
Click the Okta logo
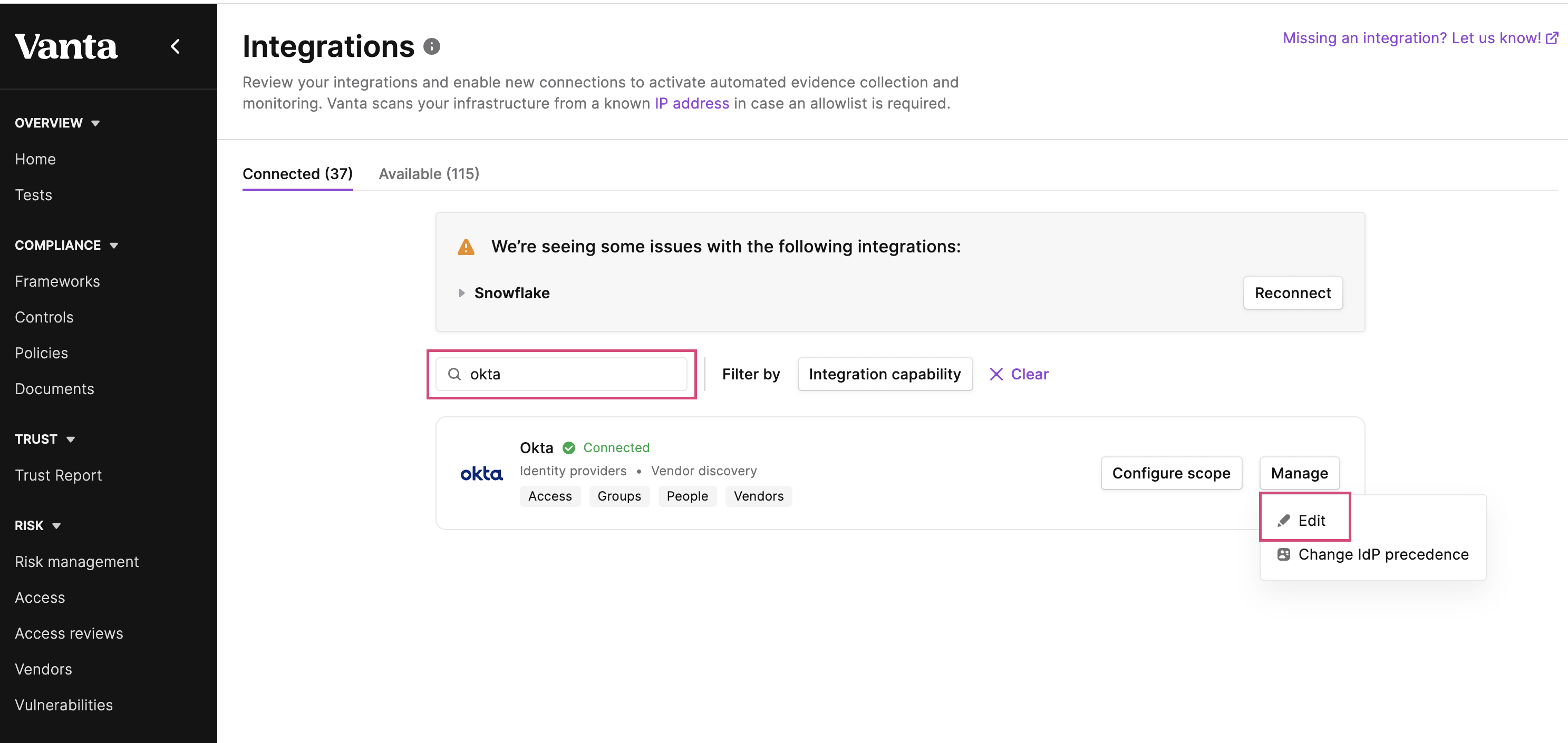click(x=481, y=473)
